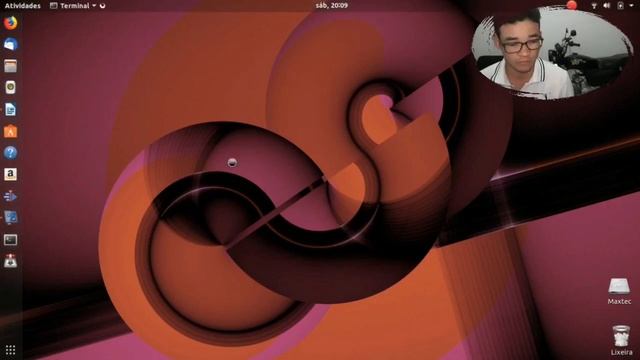This screenshot has width=640, height=360.
Task: Open the clock calendar showing sáb, 20:09
Action: point(331,5)
